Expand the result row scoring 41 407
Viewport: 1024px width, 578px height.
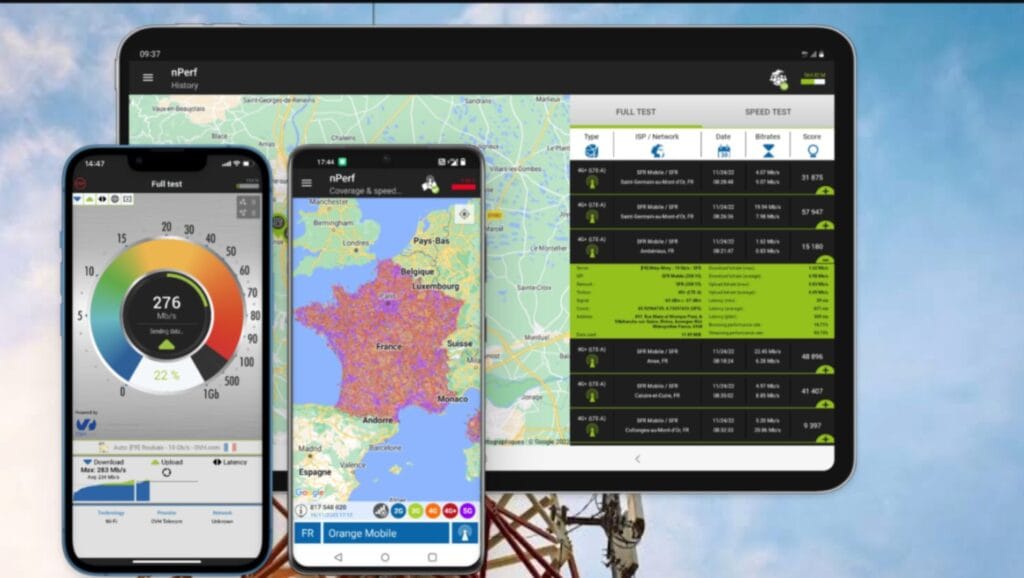point(824,404)
